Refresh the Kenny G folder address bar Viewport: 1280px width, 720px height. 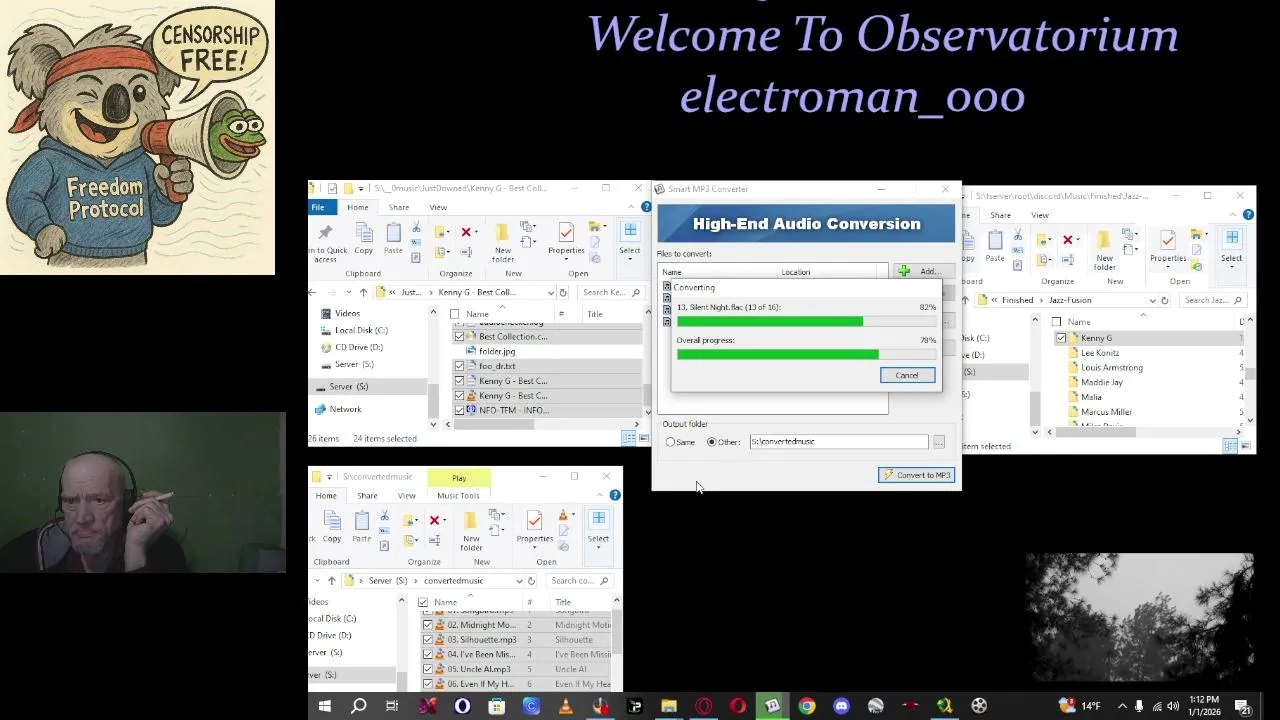[563, 293]
